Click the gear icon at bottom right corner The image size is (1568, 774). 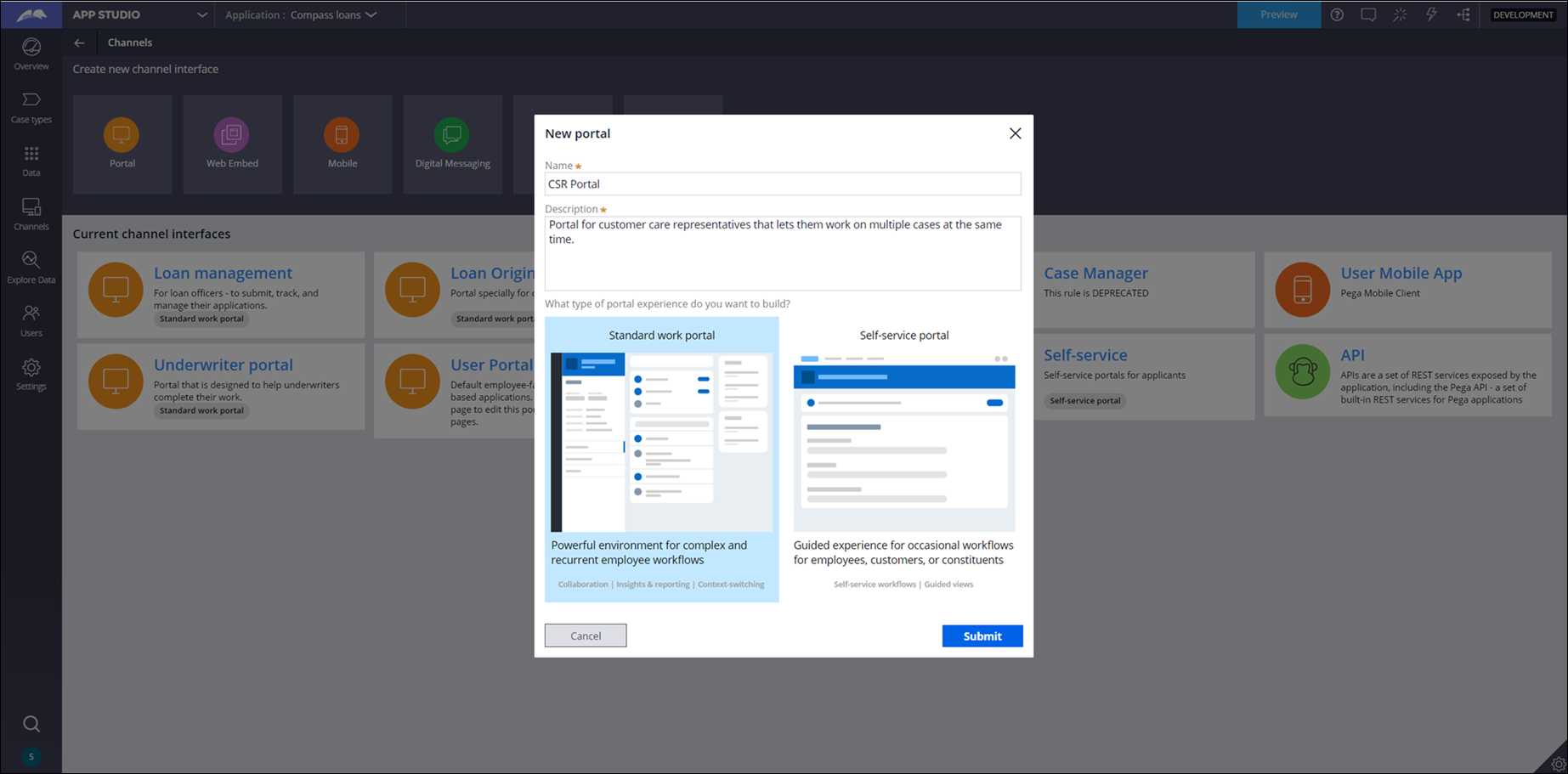1557,763
